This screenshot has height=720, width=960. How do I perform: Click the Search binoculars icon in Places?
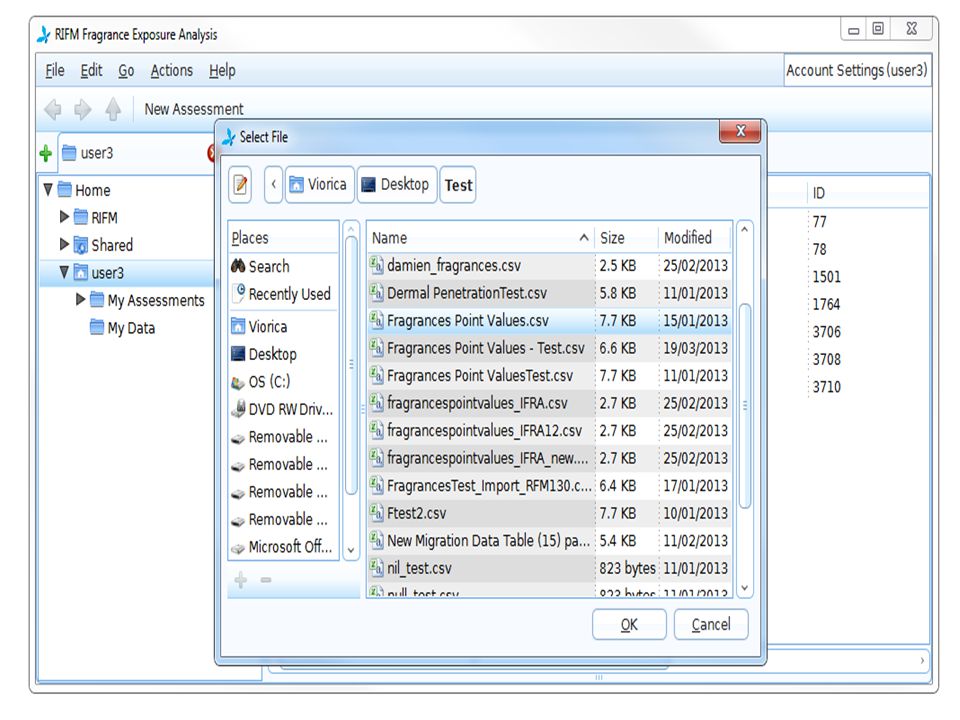point(238,266)
